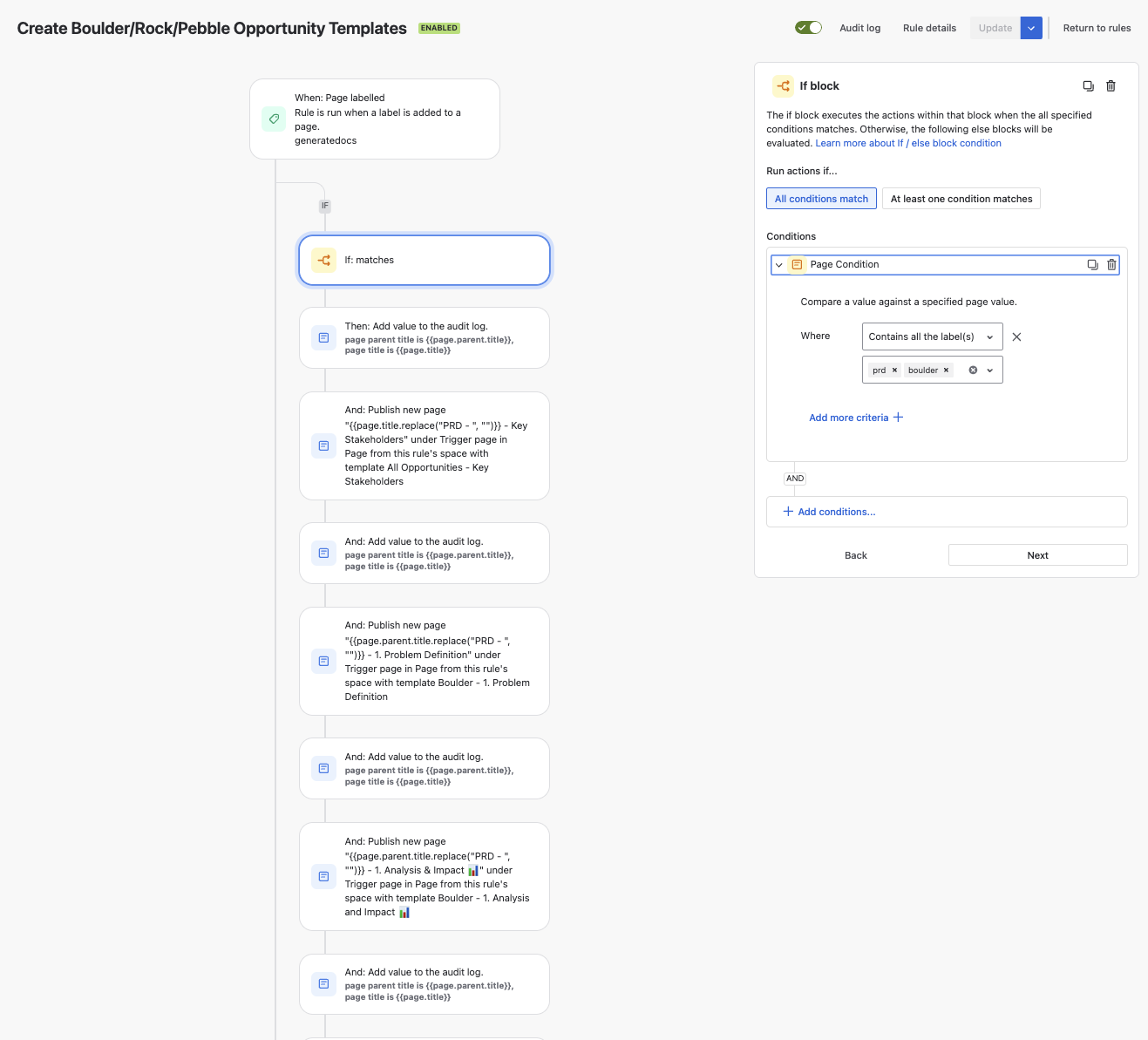Delete the Page Condition
Viewport: 1148px width, 1040px height.
tap(1111, 265)
